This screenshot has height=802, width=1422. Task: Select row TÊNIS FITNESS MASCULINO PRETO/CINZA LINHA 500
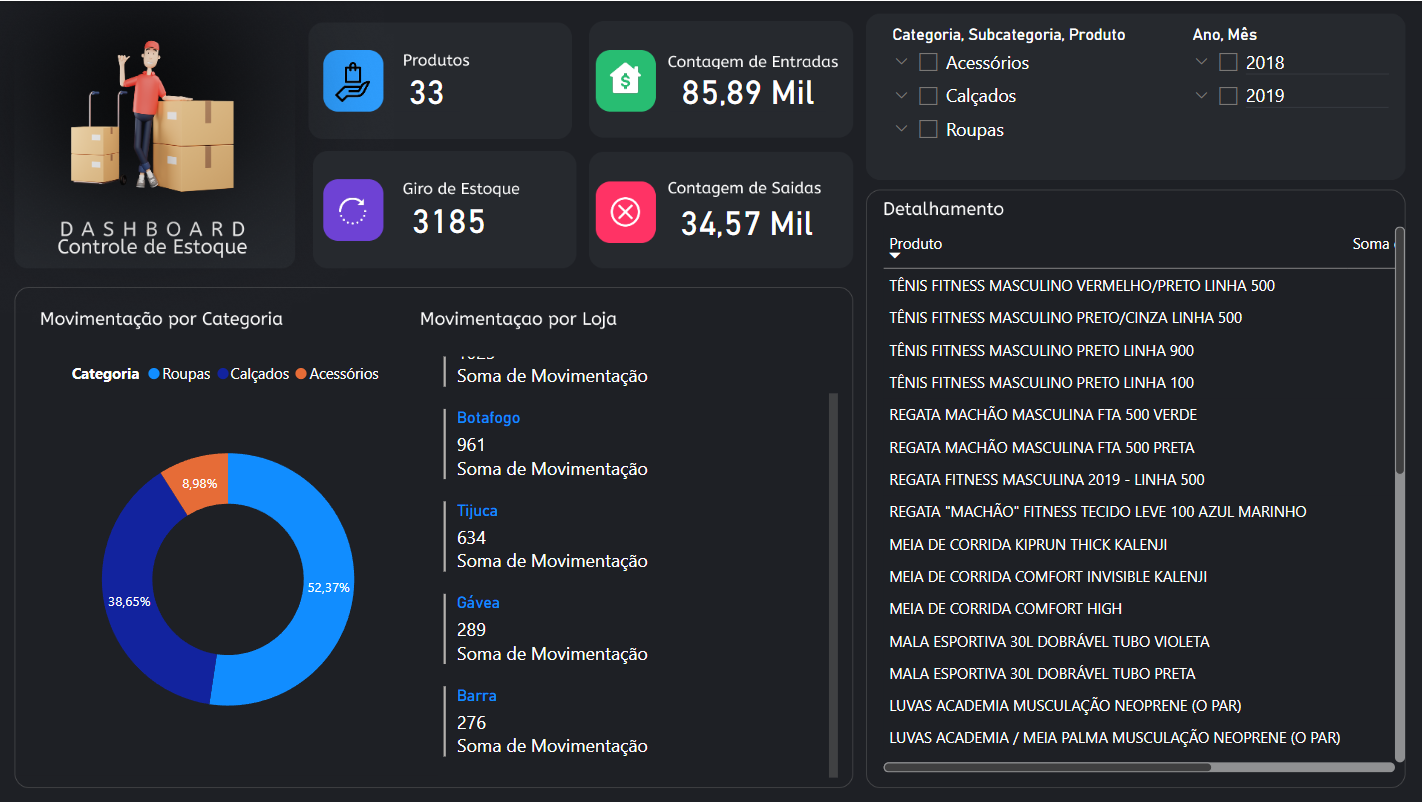point(1140,317)
